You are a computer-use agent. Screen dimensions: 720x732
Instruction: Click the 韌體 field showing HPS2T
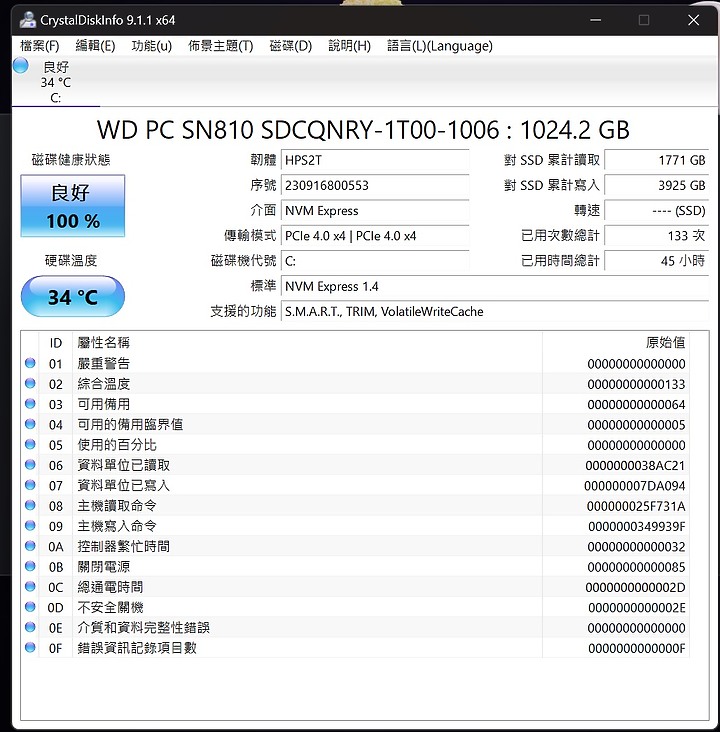tap(375, 160)
